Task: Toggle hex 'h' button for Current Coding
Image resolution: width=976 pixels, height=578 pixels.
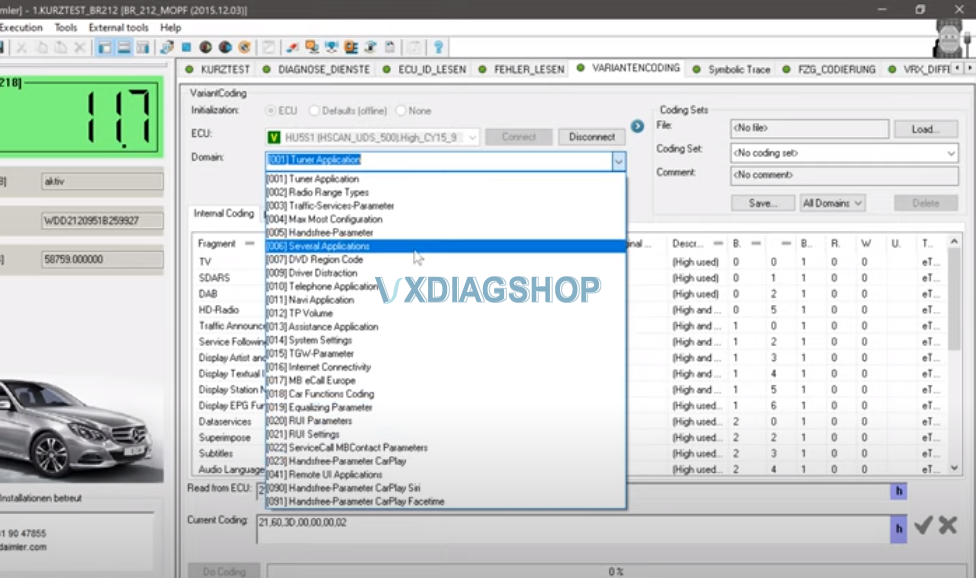Action: (x=898, y=529)
